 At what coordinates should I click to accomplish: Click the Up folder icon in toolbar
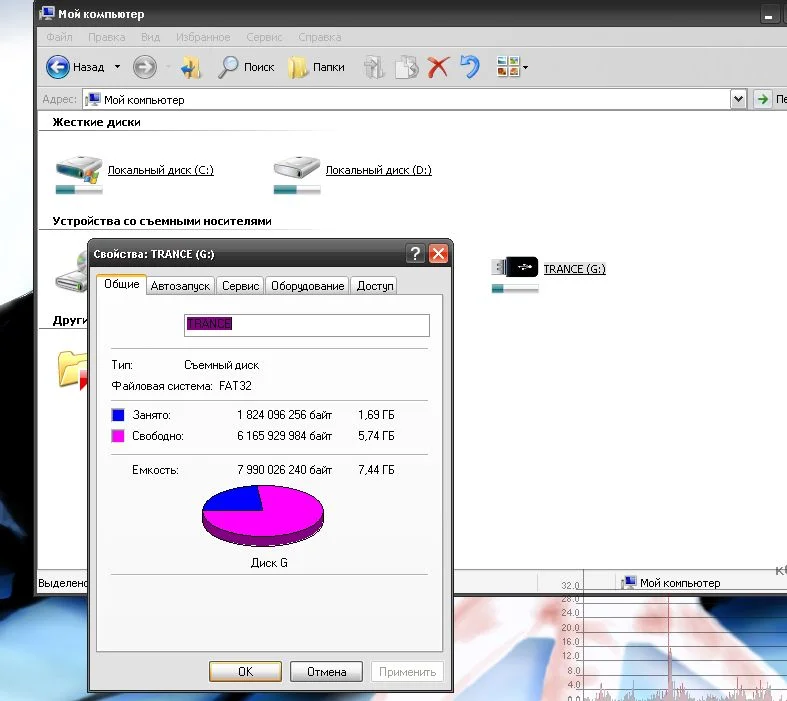coord(191,67)
